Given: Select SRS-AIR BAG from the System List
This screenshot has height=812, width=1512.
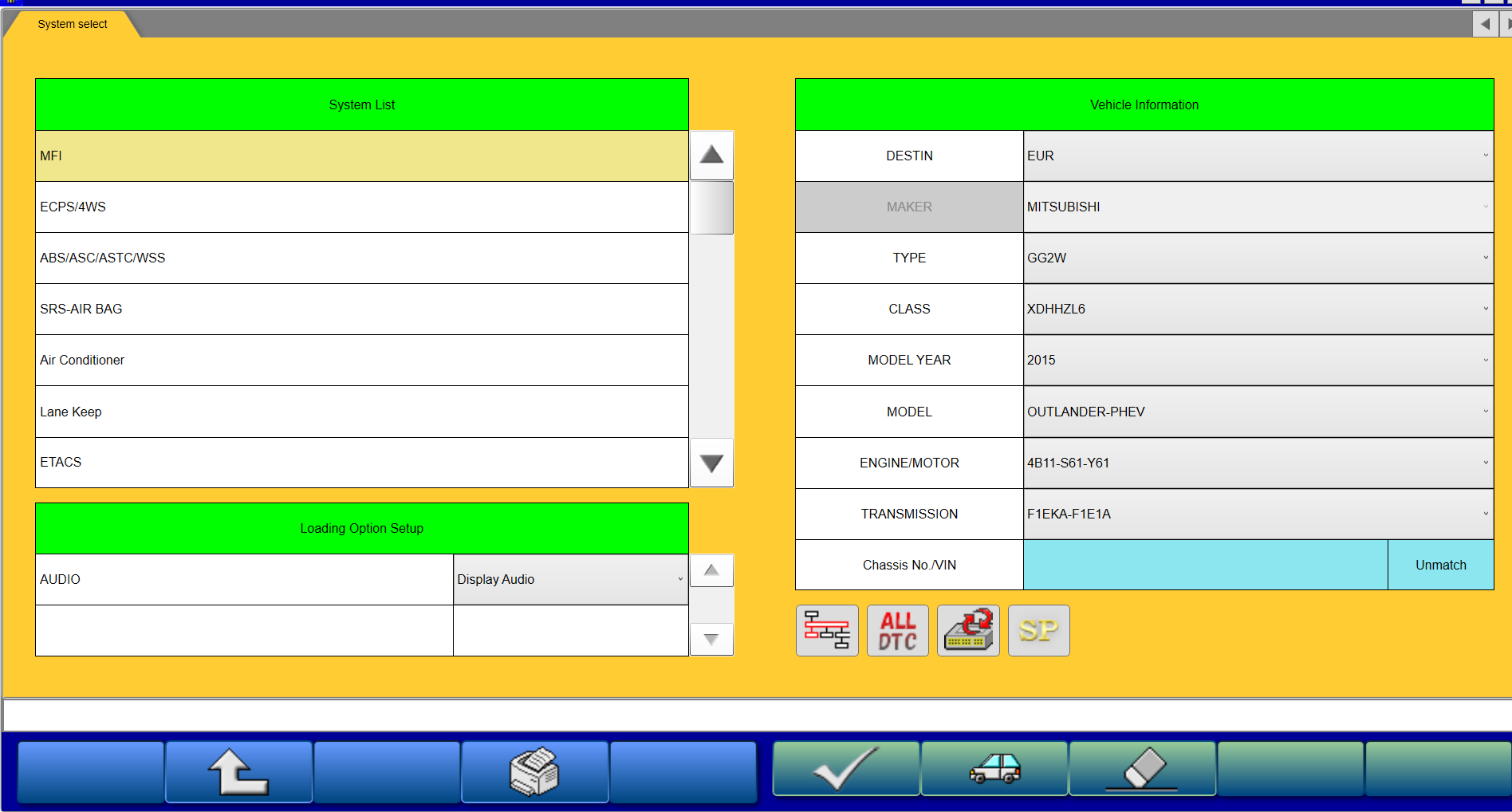Looking at the screenshot, I should (x=361, y=309).
